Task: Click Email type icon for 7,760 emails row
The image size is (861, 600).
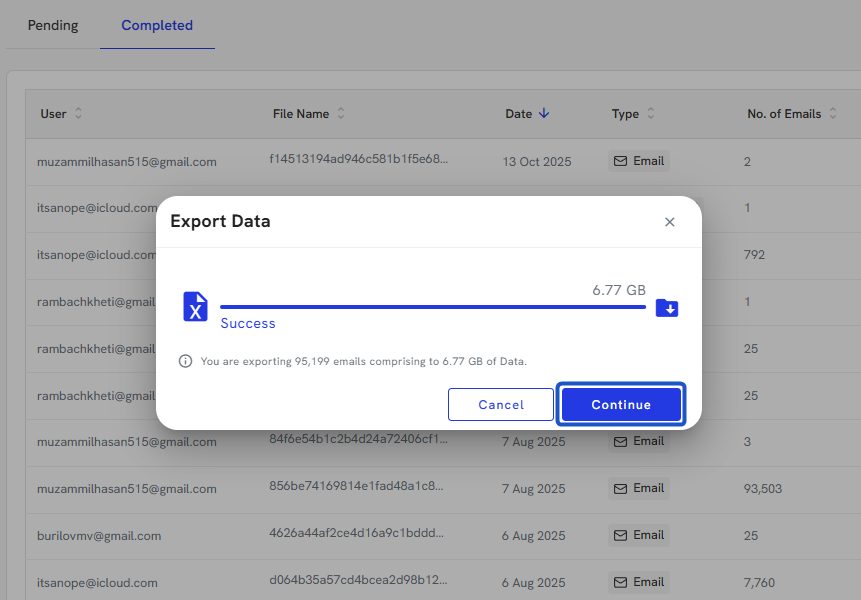Action: pos(620,582)
